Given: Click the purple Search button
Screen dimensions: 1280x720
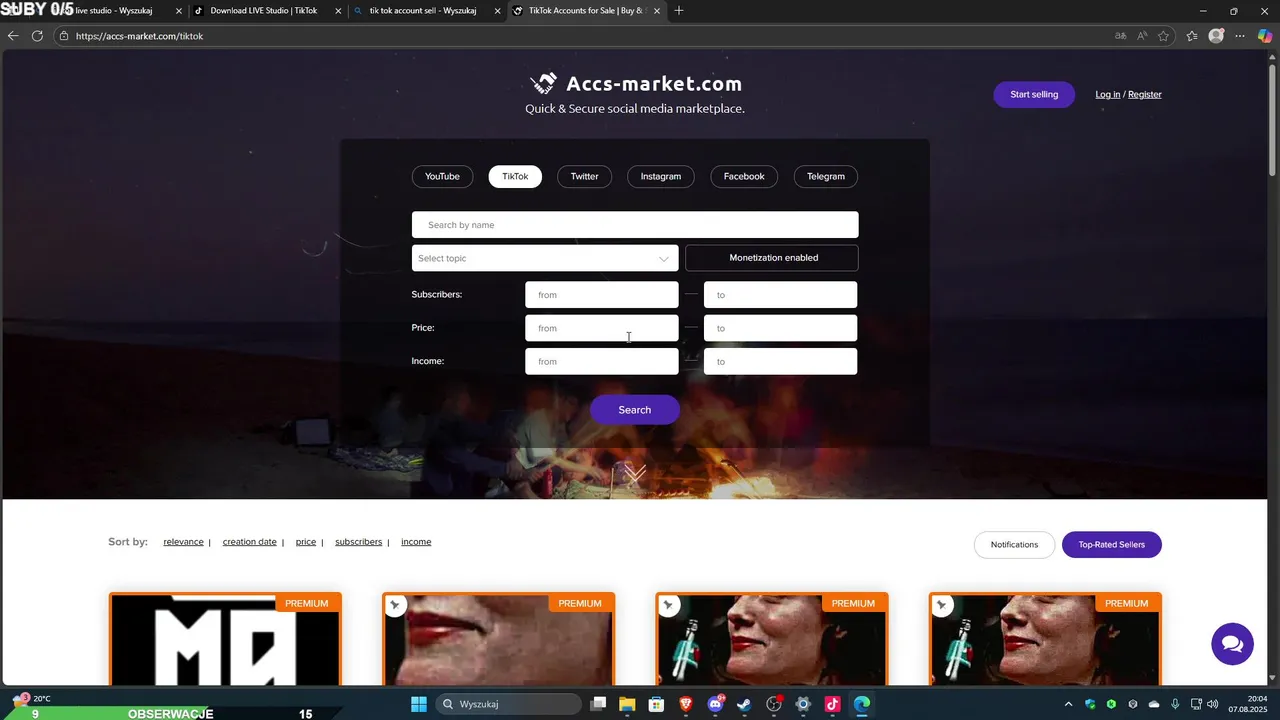Looking at the screenshot, I should [635, 410].
